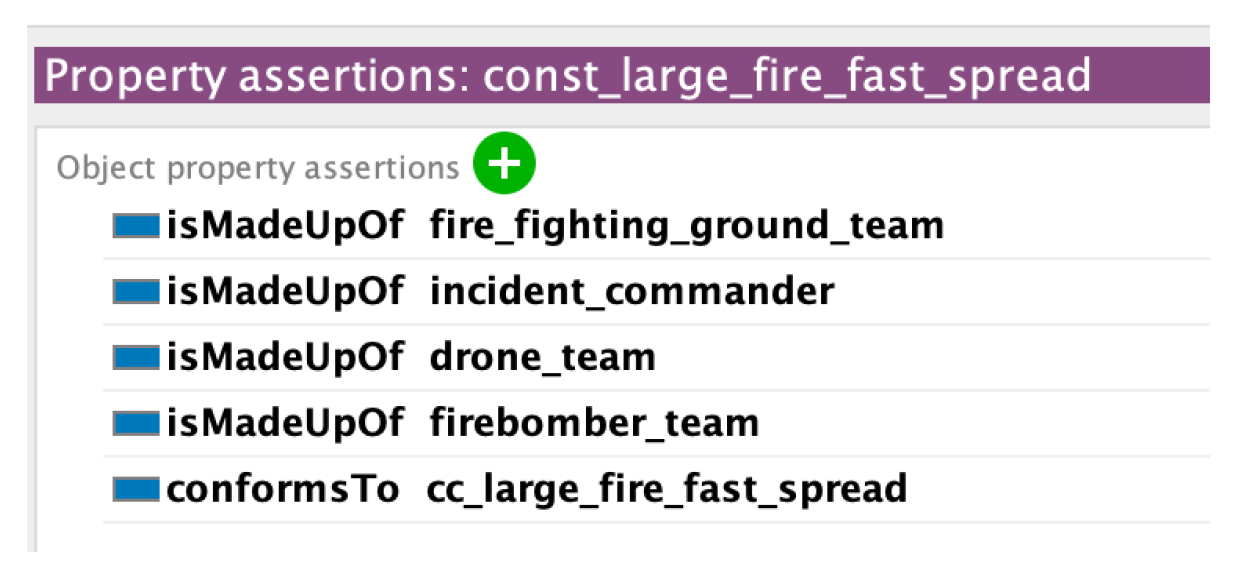Click blue icon beside firebomber_team assertion
Screen dimensions: 1248x579
136,423
